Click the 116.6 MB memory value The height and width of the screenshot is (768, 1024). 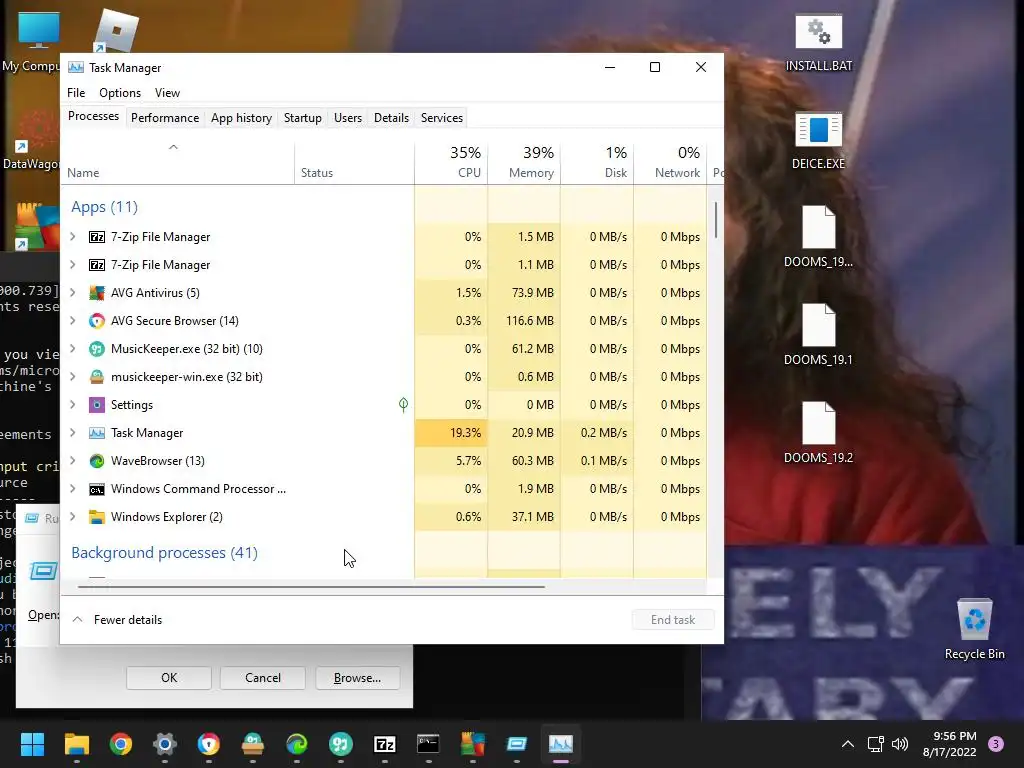click(x=530, y=321)
